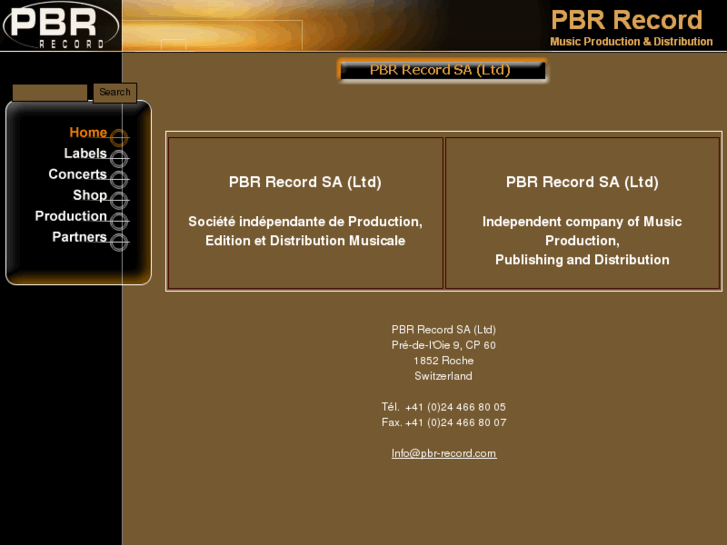727x545 pixels.
Task: Open the Concerts menu item
Action: (77, 174)
